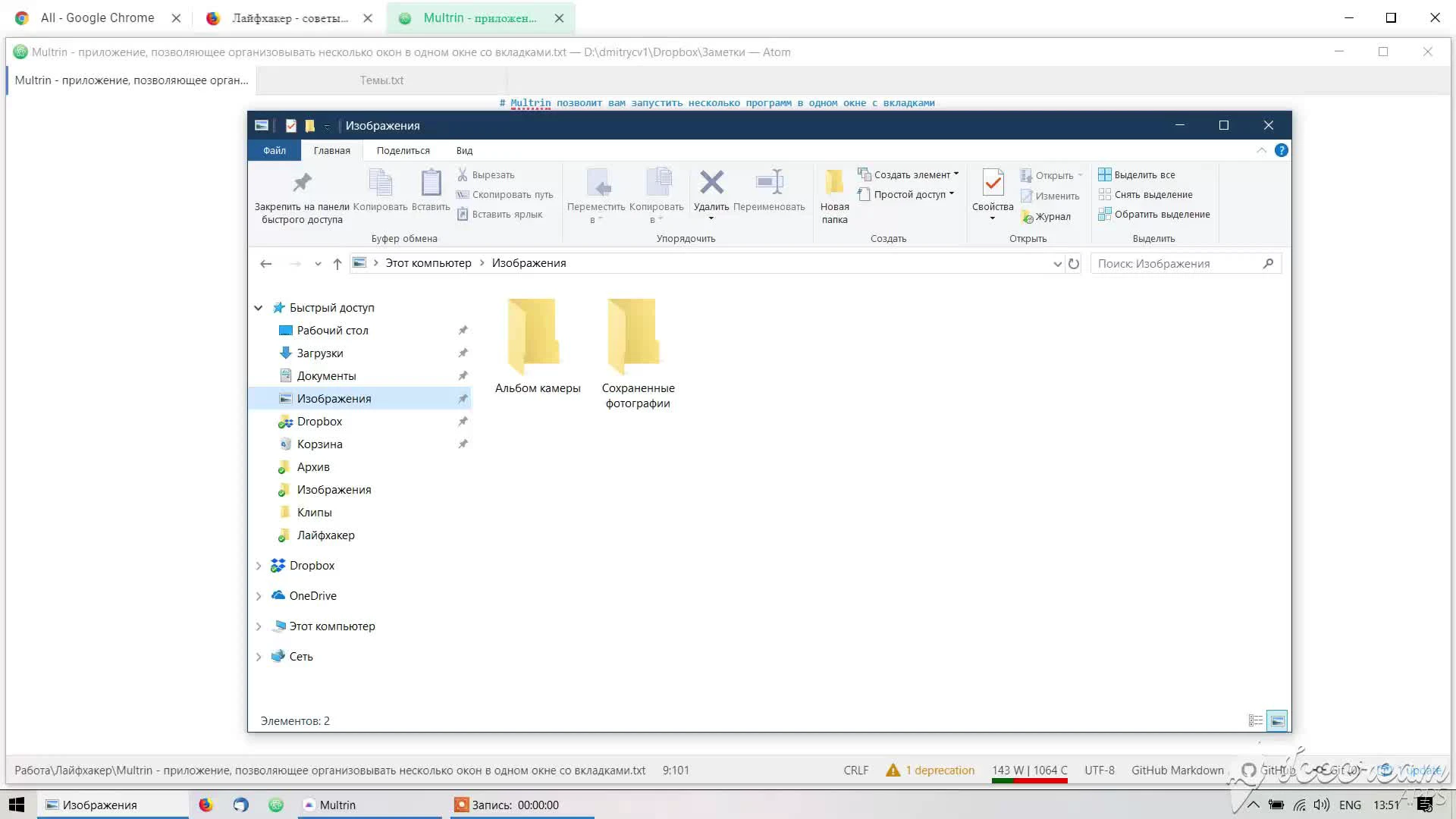Image resolution: width=1456 pixels, height=819 pixels.
Task: Click Paste shortcut option
Action: 500,215
